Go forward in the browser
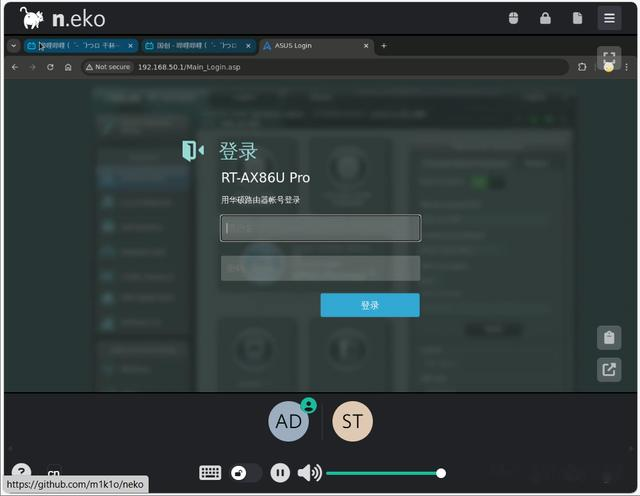Image resolution: width=640 pixels, height=496 pixels. (x=33, y=67)
